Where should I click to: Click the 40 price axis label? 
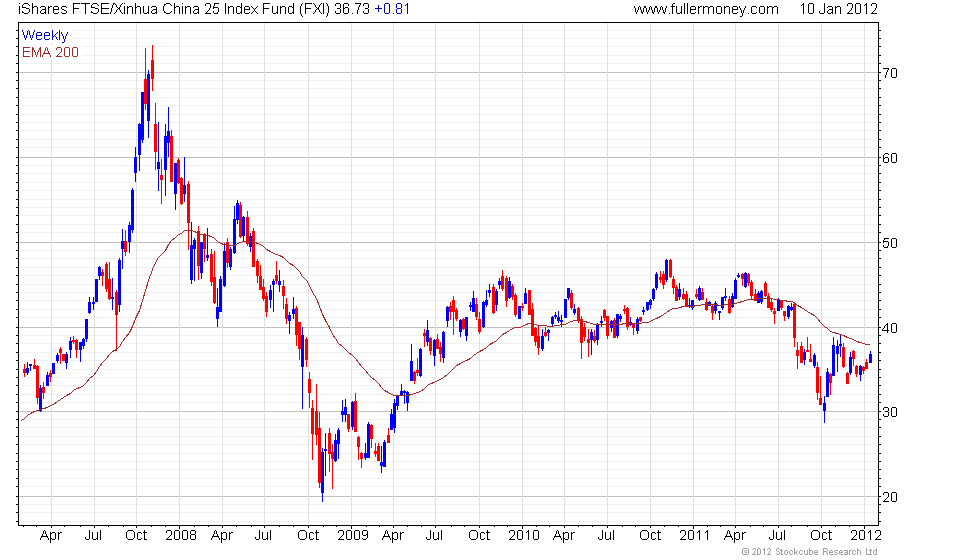coord(890,328)
